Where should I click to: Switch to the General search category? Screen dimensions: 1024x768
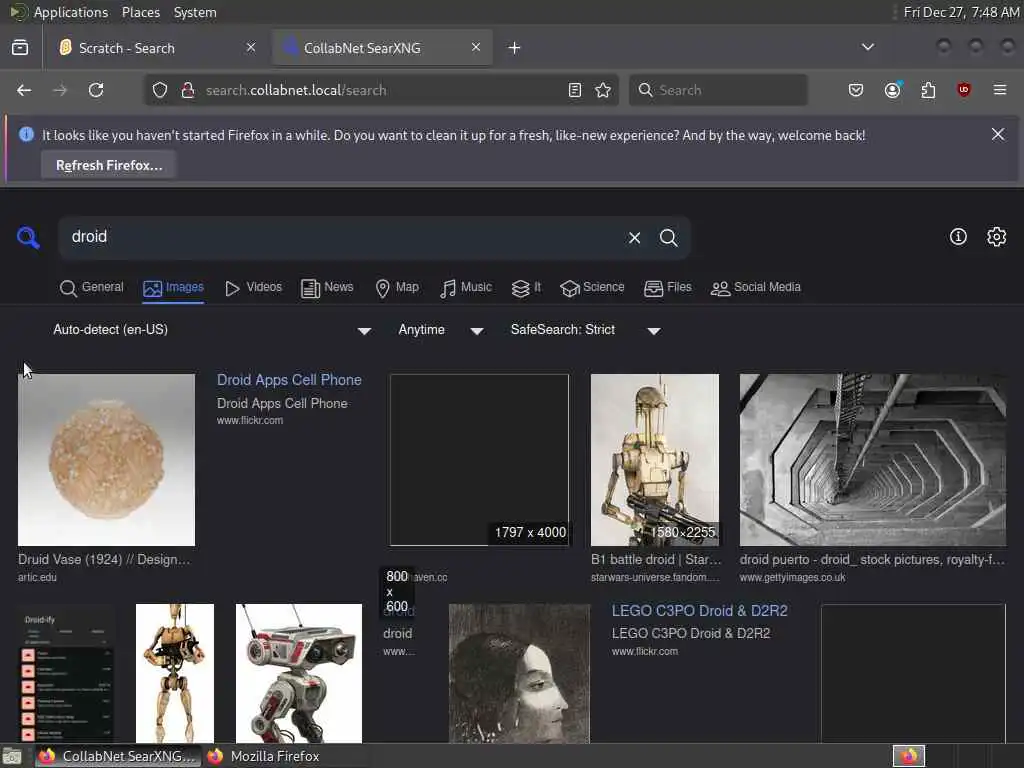91,287
